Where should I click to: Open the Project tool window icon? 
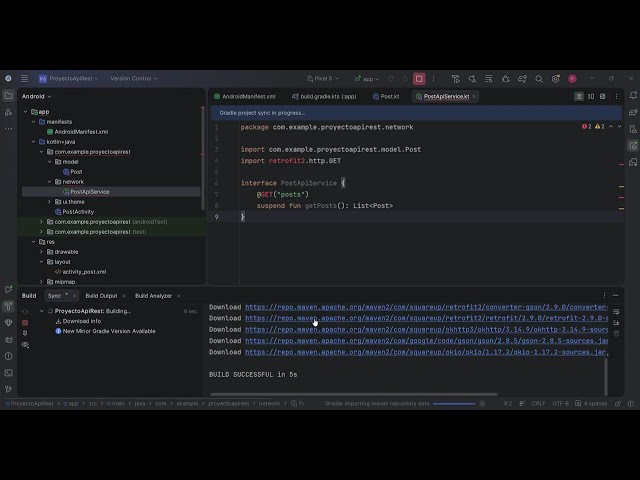pos(8,96)
